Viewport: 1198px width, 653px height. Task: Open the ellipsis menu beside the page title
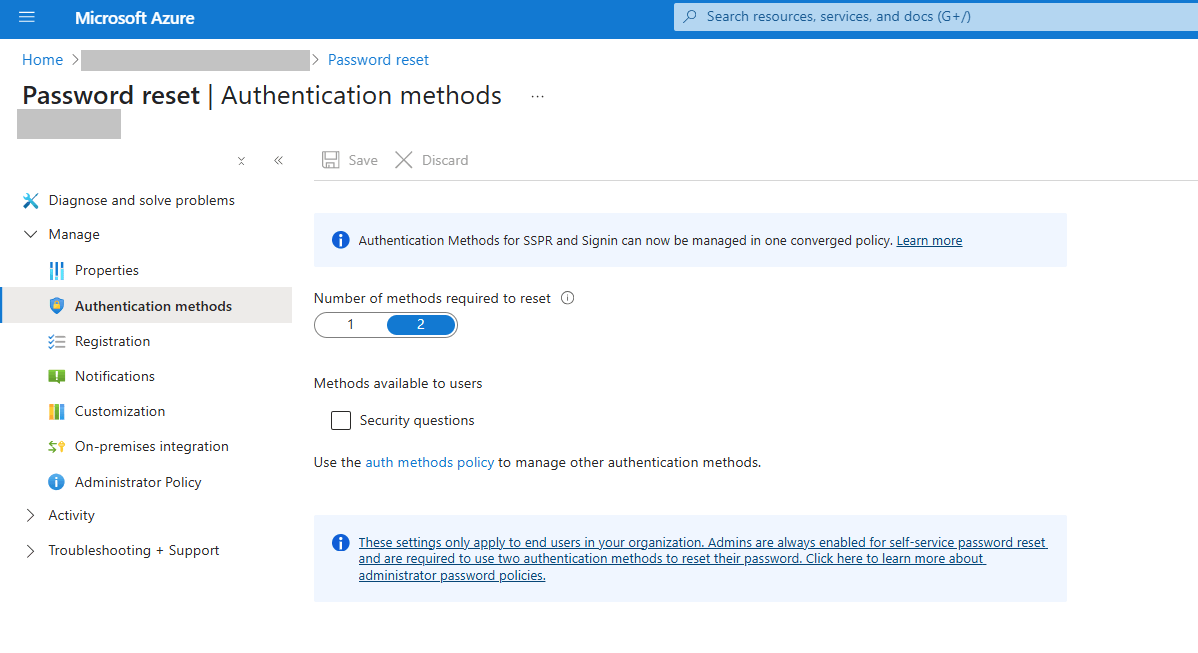coord(537,95)
